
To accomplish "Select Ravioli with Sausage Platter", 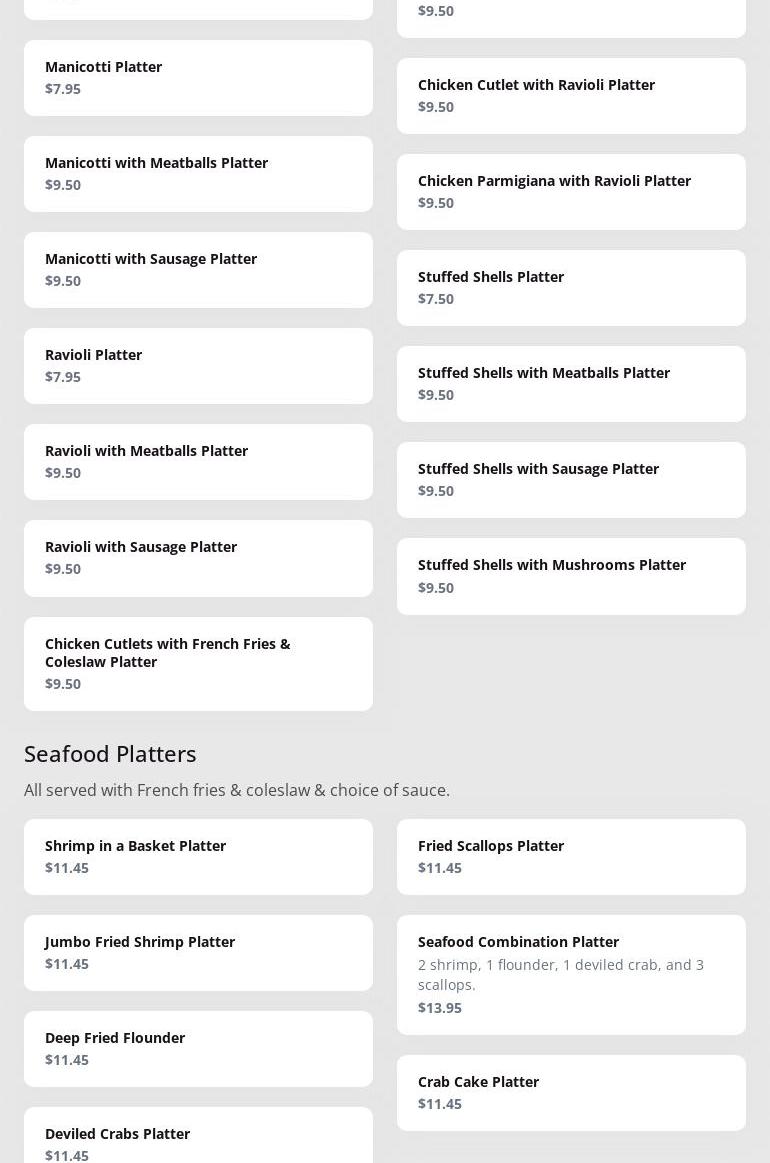I will [x=198, y=558].
